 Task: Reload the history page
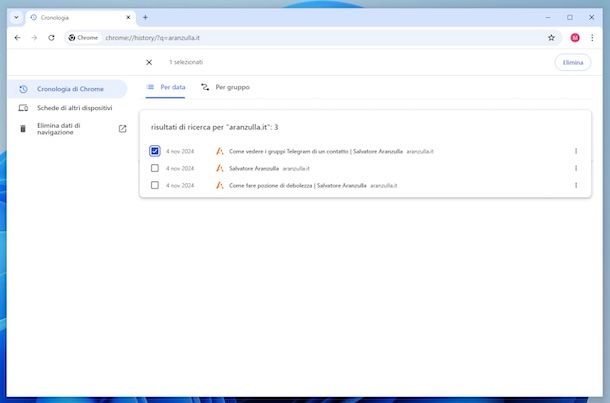pyautogui.click(x=51, y=38)
